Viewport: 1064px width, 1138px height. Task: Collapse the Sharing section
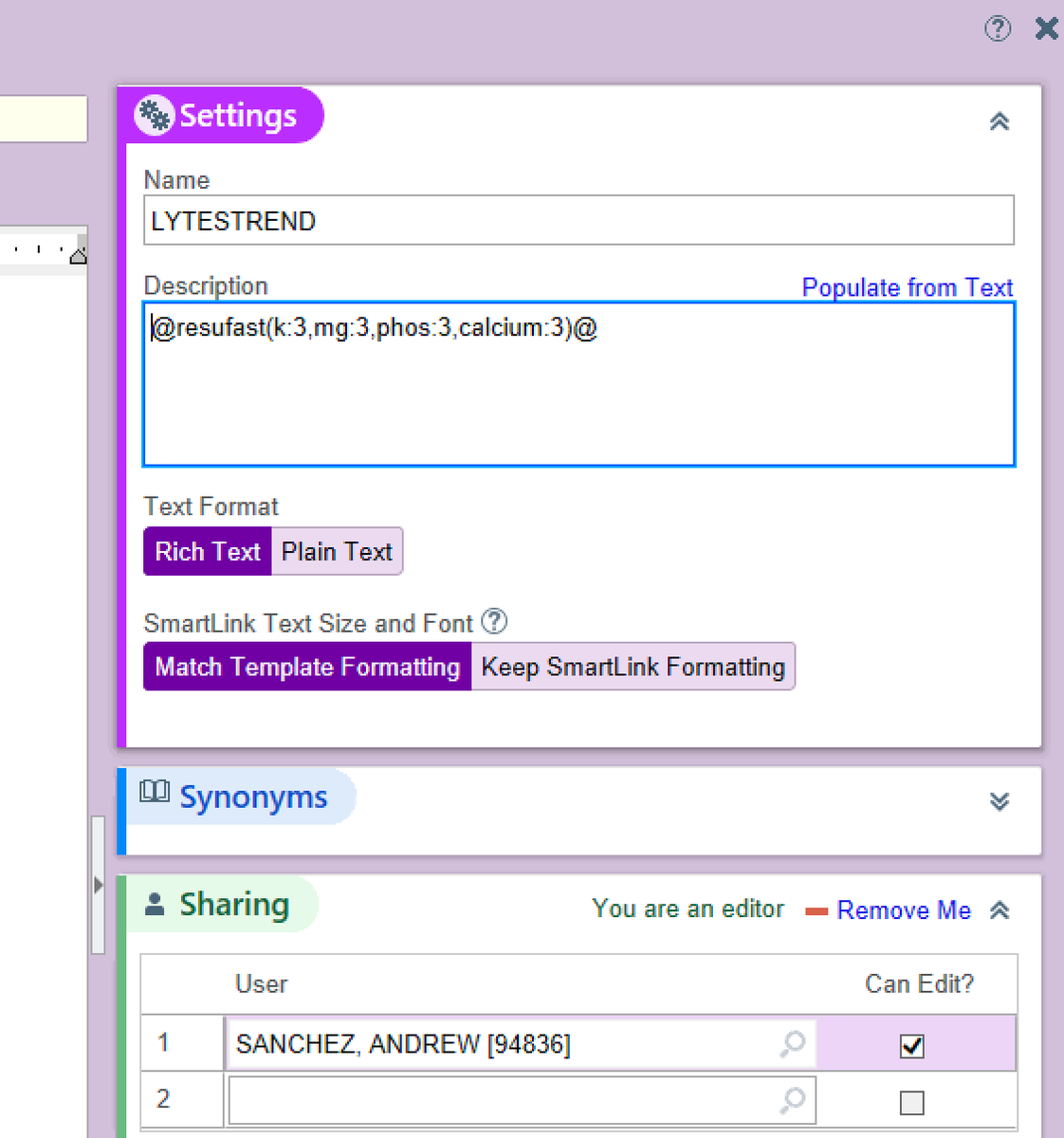[1000, 910]
